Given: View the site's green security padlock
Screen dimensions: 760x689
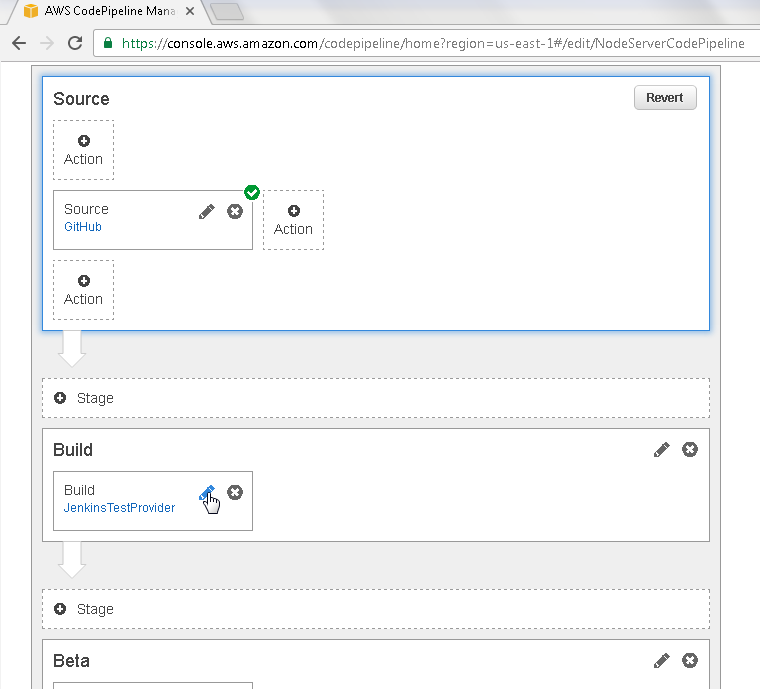Looking at the screenshot, I should click(108, 43).
